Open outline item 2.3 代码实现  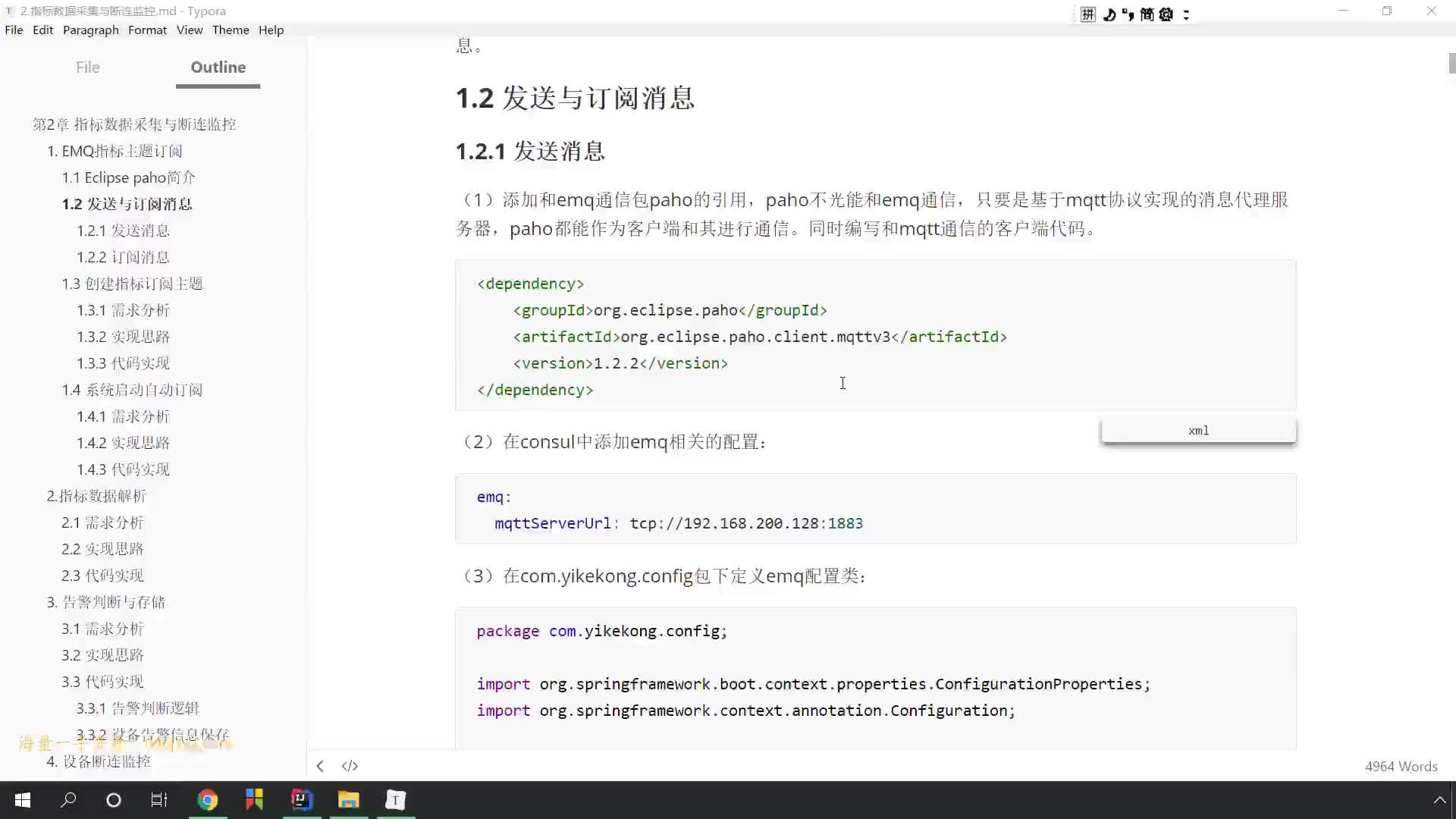(x=102, y=576)
